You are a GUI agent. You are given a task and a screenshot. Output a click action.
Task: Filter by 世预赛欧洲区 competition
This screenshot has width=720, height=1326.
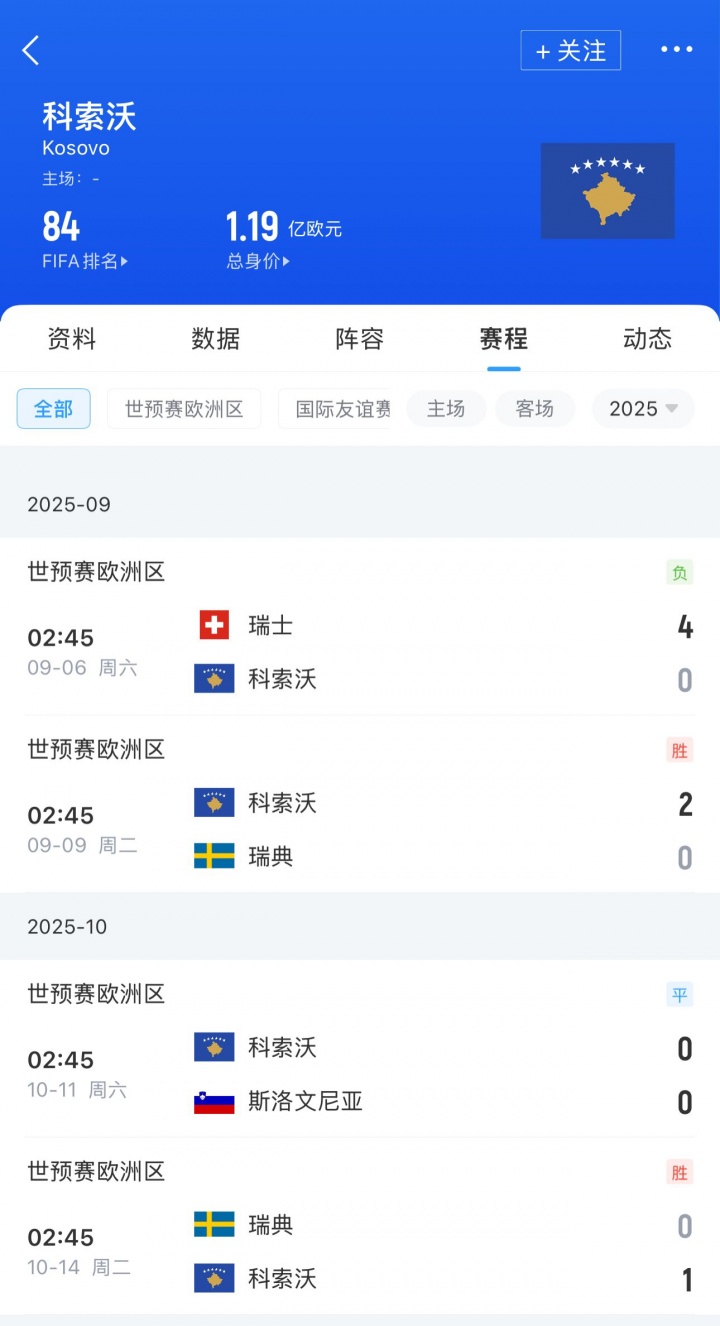pos(184,409)
